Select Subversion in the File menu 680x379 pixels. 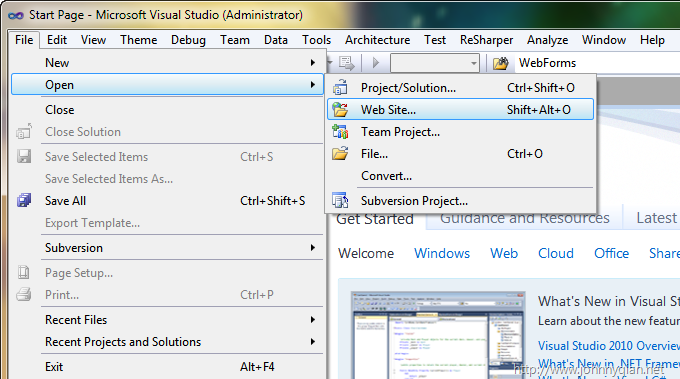(x=167, y=248)
